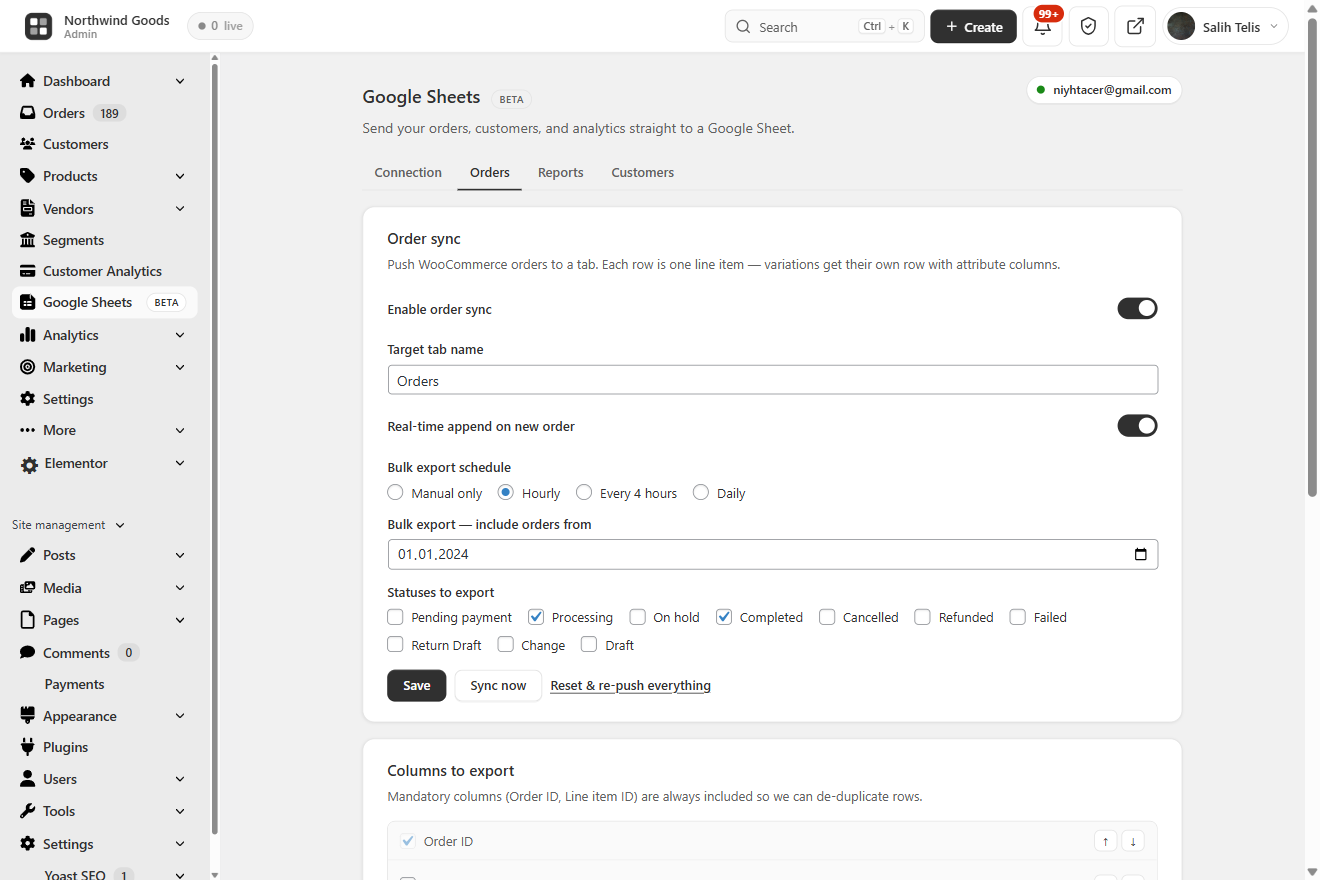Viewport: 1320px width, 880px height.
Task: Move Order ID column up
Action: coord(1105,841)
